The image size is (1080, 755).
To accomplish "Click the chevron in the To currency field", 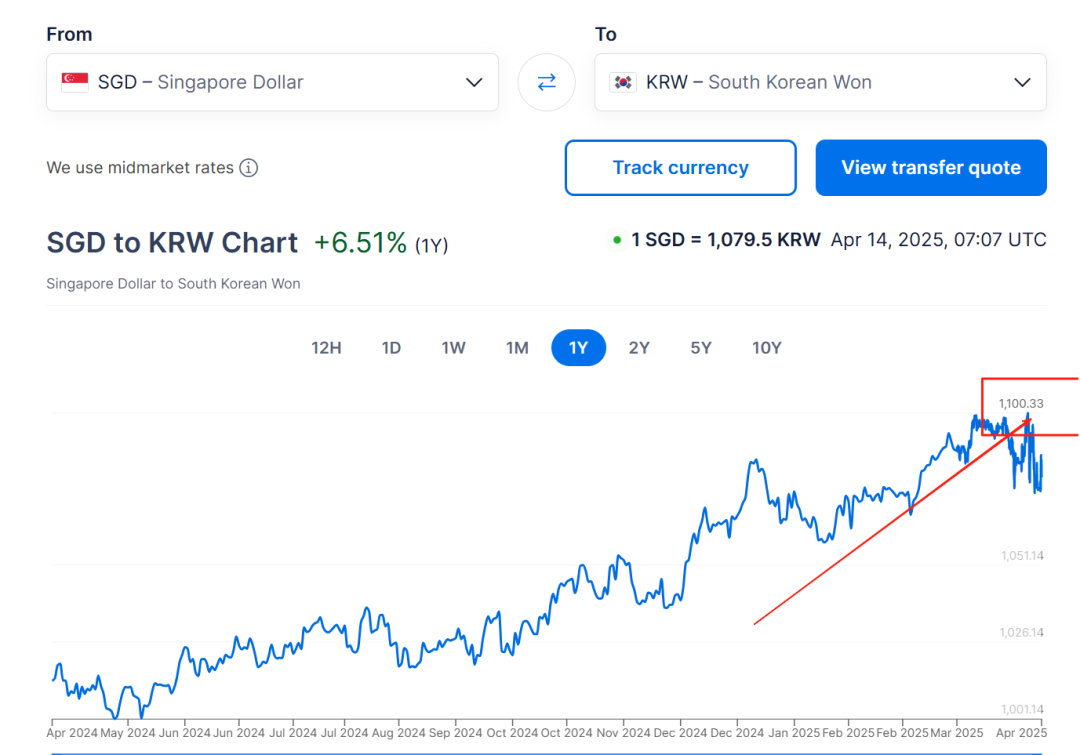I will (x=1021, y=83).
